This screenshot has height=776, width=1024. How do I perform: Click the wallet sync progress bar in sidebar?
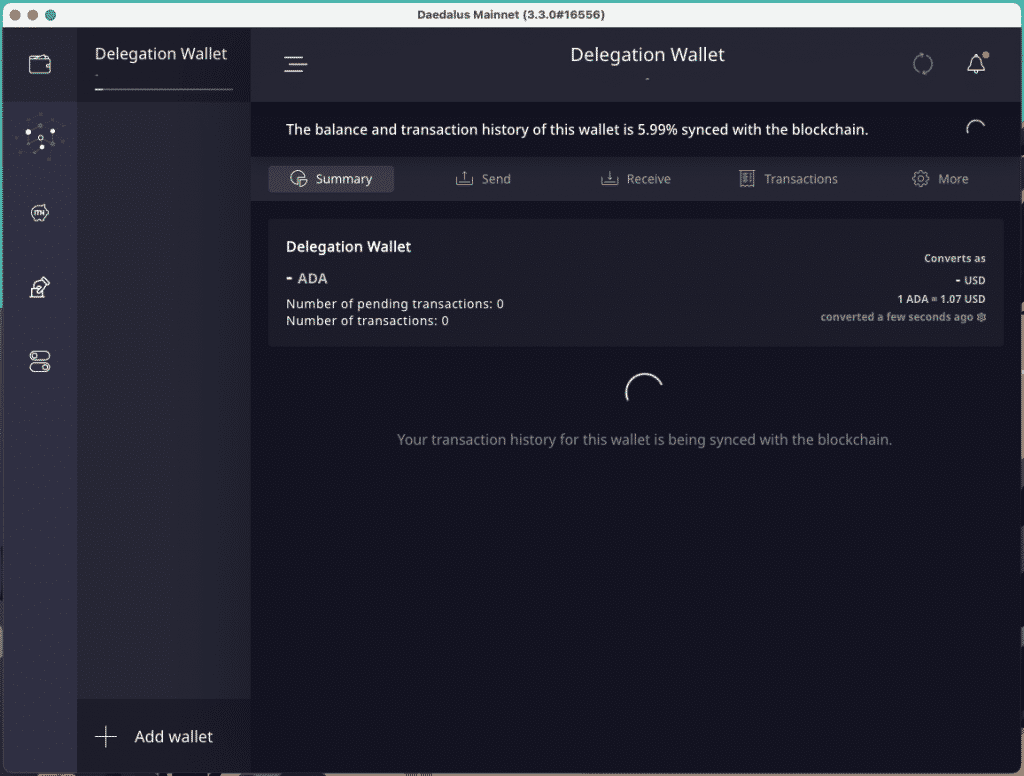pos(163,89)
